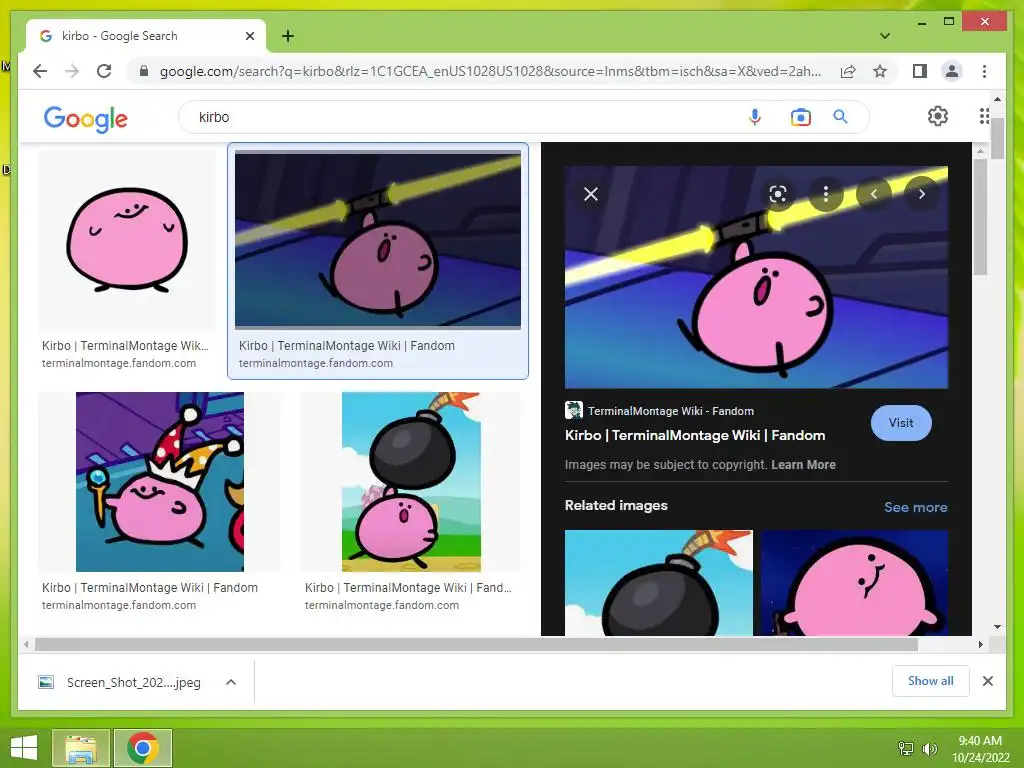Image resolution: width=1024 pixels, height=768 pixels.
Task: Click the horizontal page scrollbar
Action: click(477, 645)
